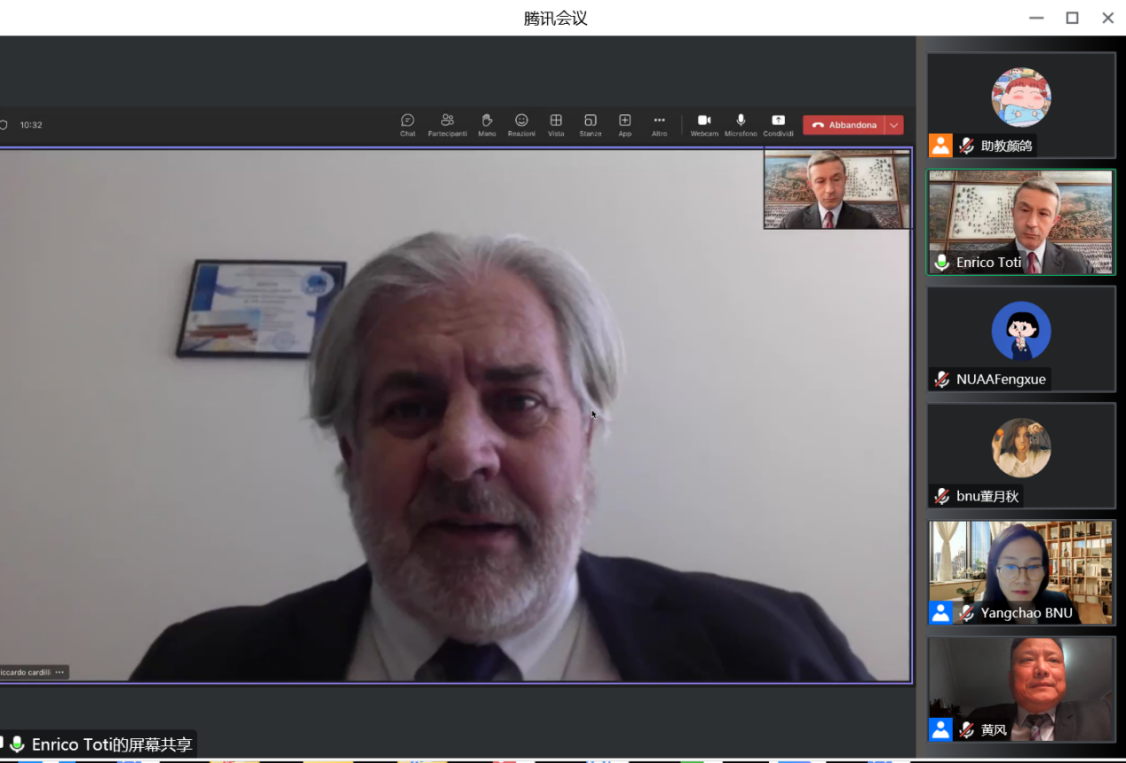Viewport: 1126px width, 763px height.
Task: Select Enrico Toti's video tile in sidebar
Action: [1021, 222]
